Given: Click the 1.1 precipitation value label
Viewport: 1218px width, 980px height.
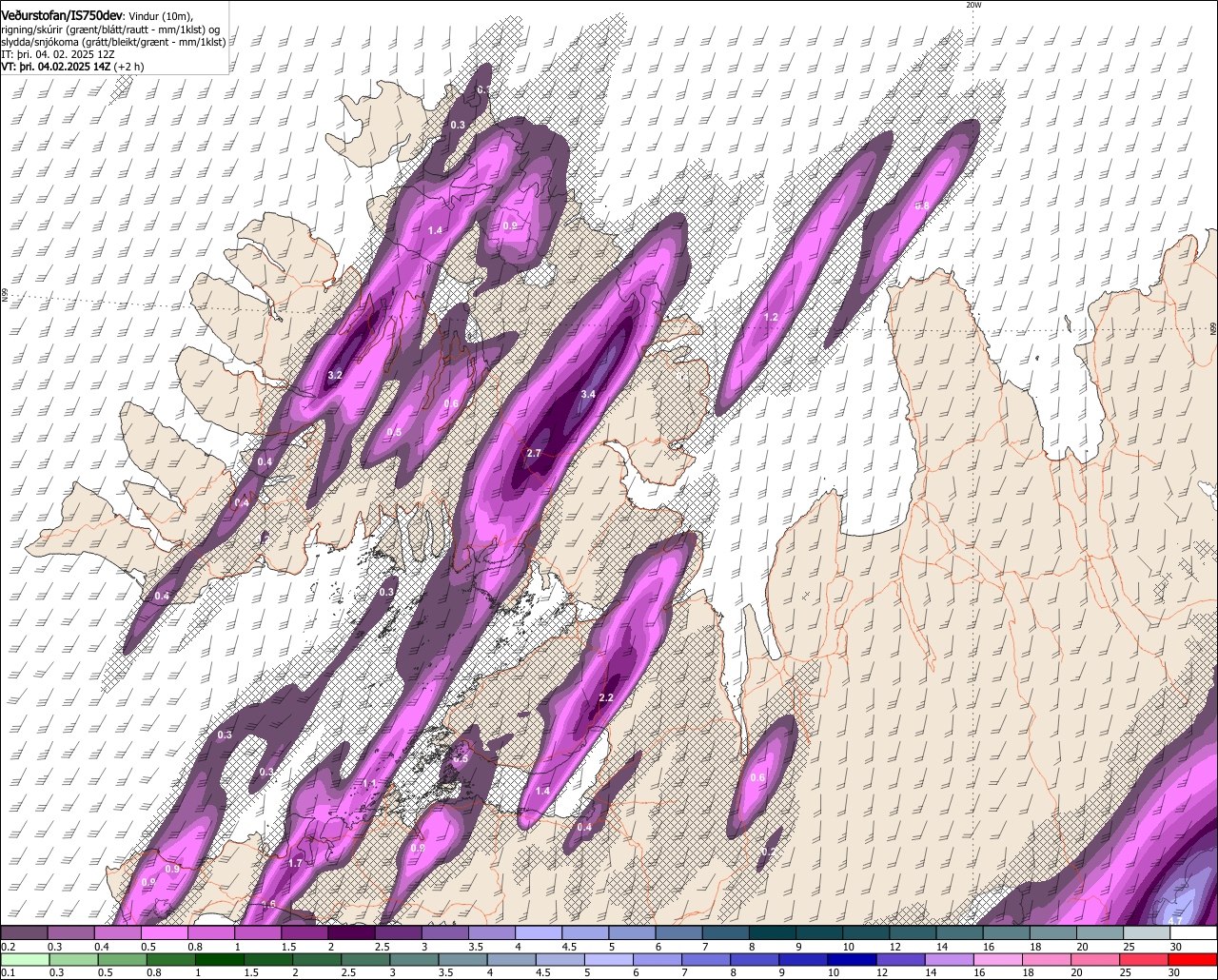Looking at the screenshot, I should click(370, 783).
